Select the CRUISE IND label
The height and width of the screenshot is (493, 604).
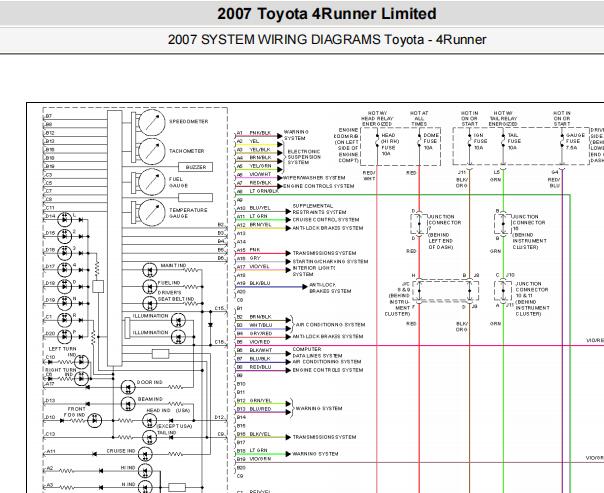click(x=121, y=451)
